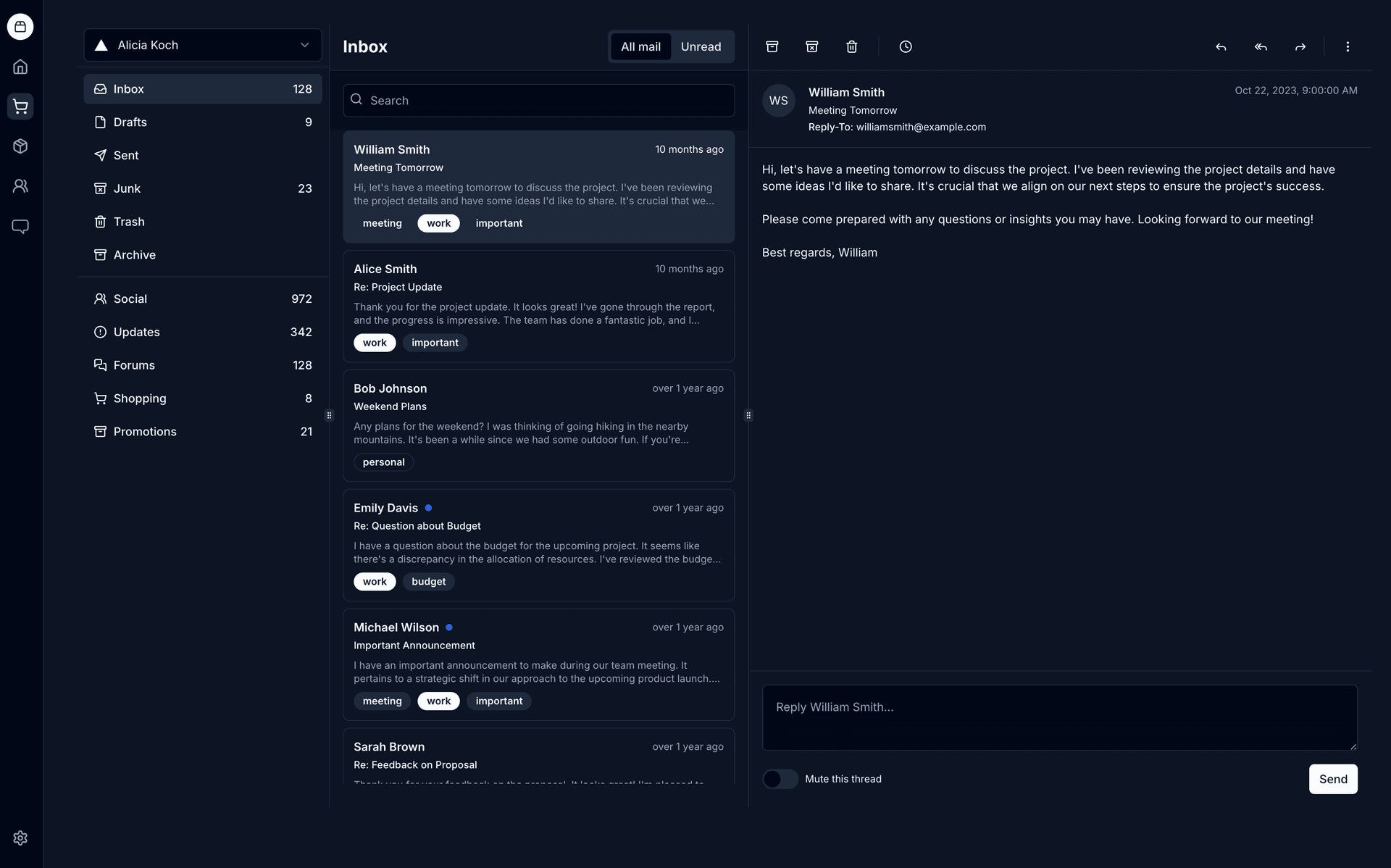Click the Forward arrow icon
Image resolution: width=1391 pixels, height=868 pixels.
1300,46
